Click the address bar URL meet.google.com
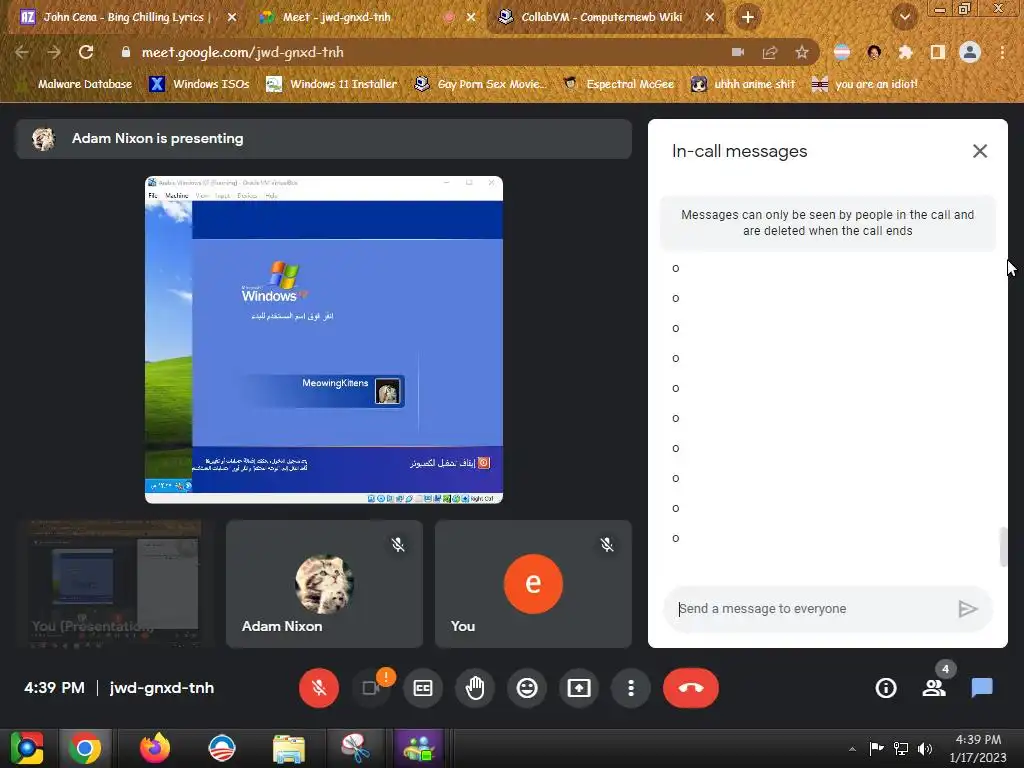 point(242,52)
